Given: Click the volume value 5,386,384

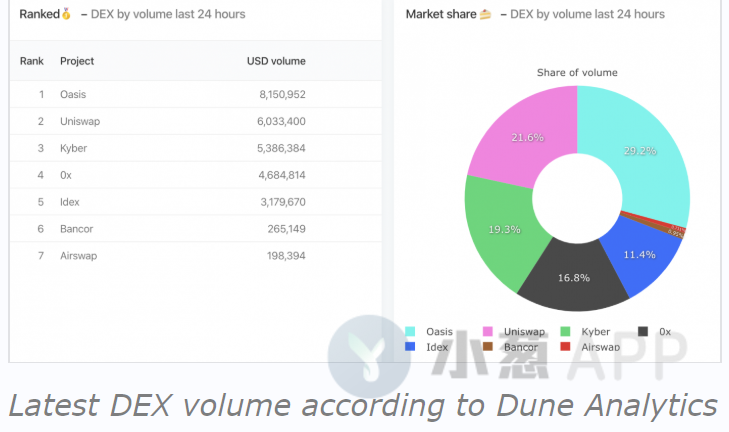Looking at the screenshot, I should tap(281, 148).
